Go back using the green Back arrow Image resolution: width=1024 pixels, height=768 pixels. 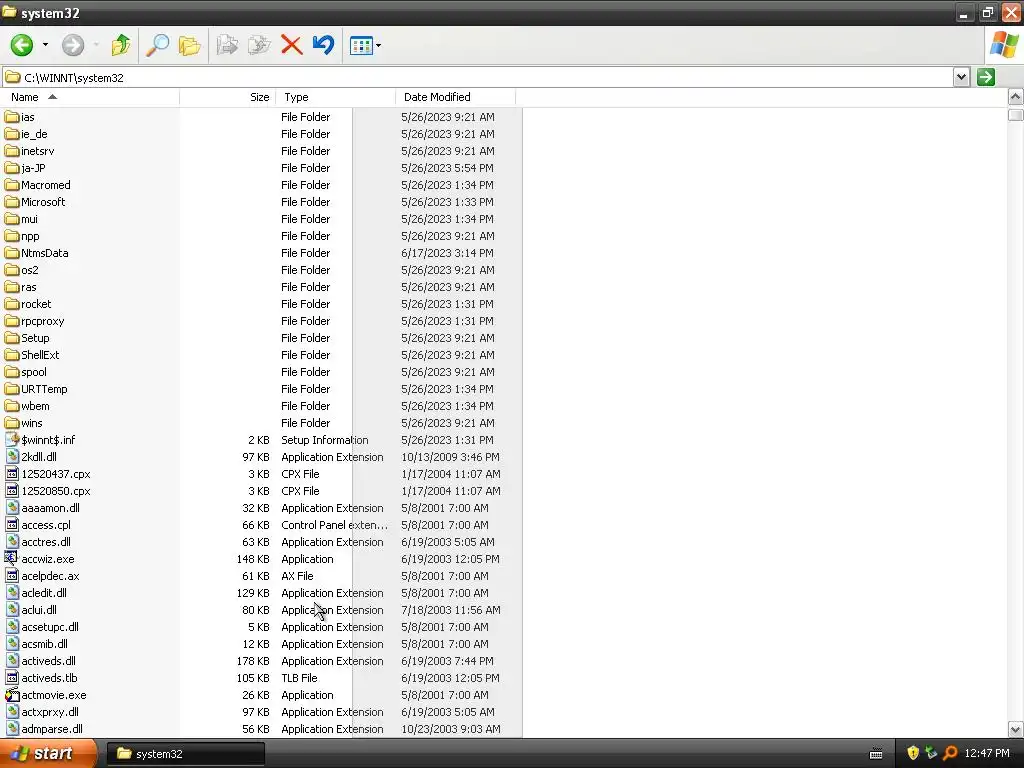click(x=22, y=45)
